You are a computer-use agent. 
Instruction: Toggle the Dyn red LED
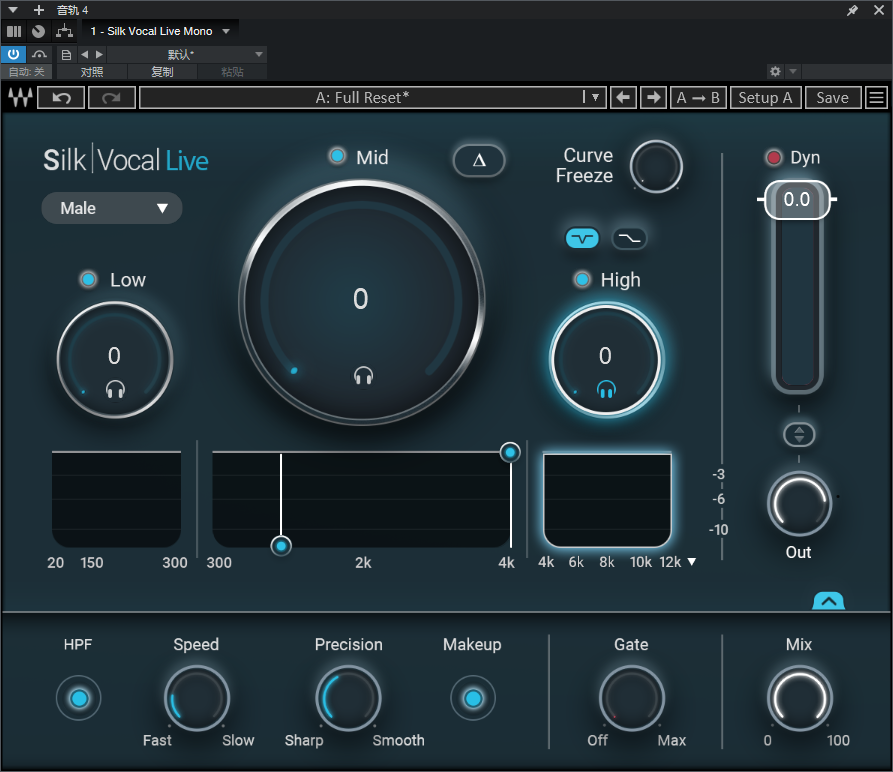tap(773, 157)
